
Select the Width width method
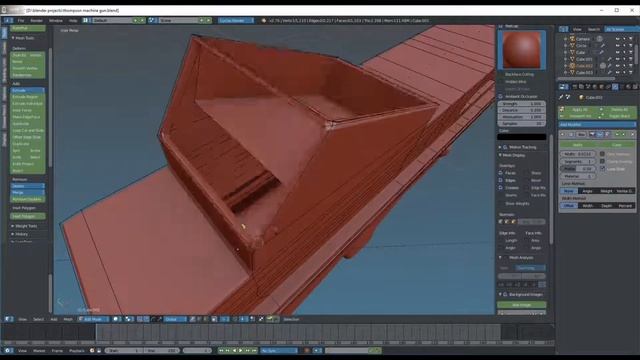coord(587,206)
